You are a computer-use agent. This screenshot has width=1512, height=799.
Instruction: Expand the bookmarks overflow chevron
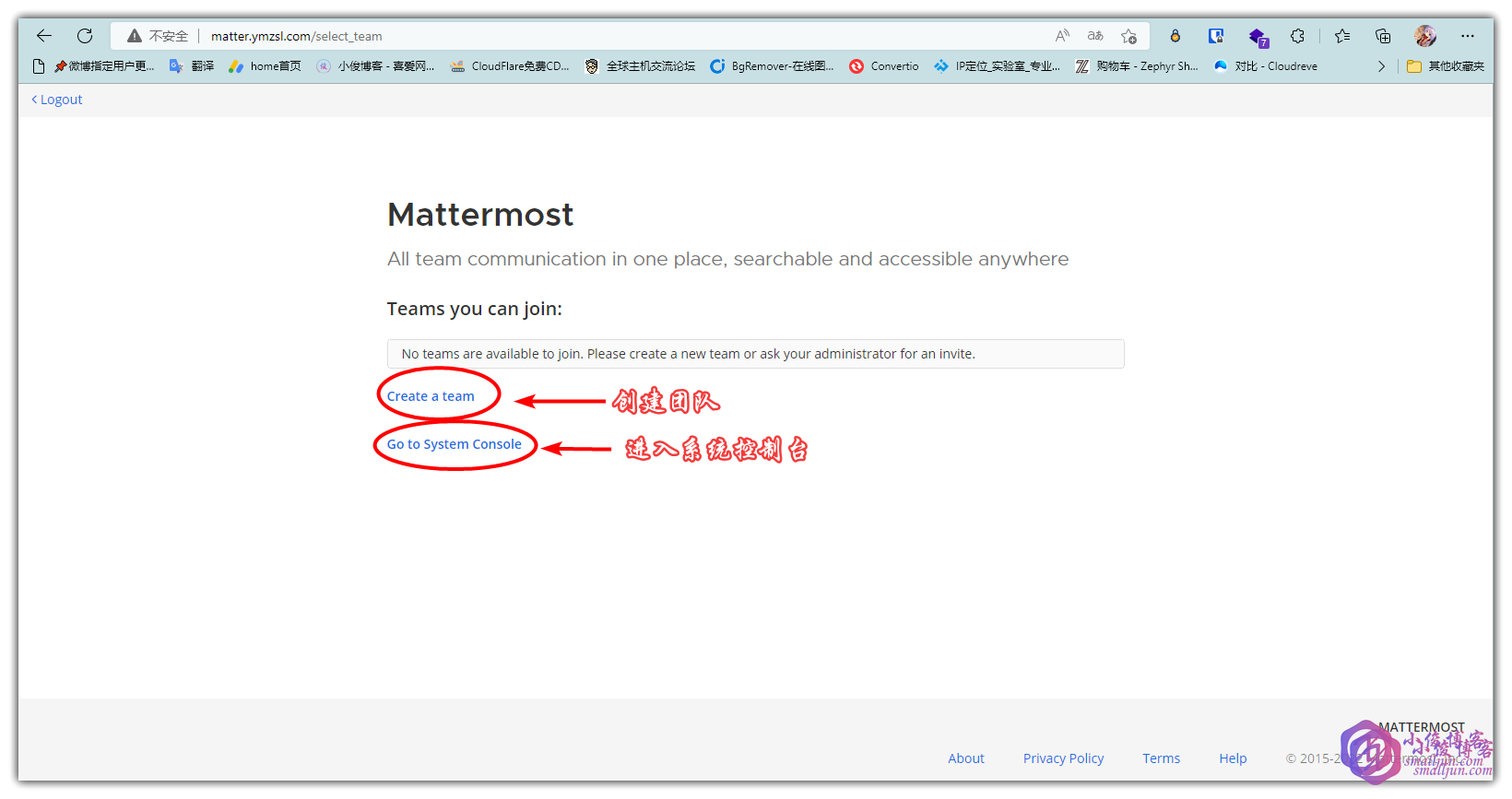click(1381, 66)
